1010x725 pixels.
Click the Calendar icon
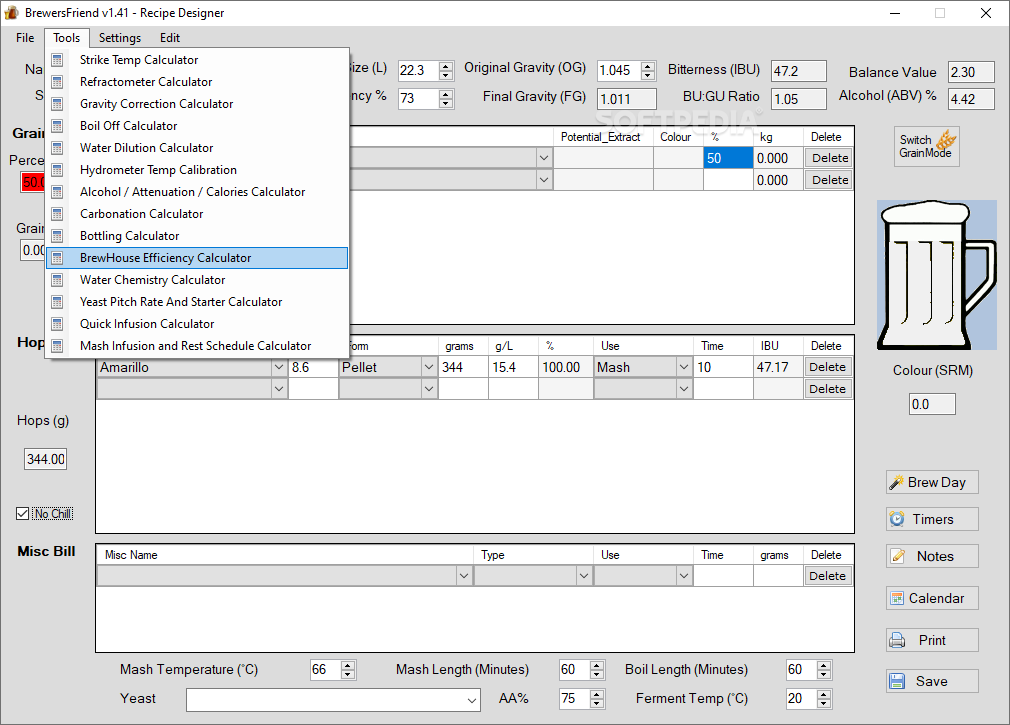(x=897, y=598)
